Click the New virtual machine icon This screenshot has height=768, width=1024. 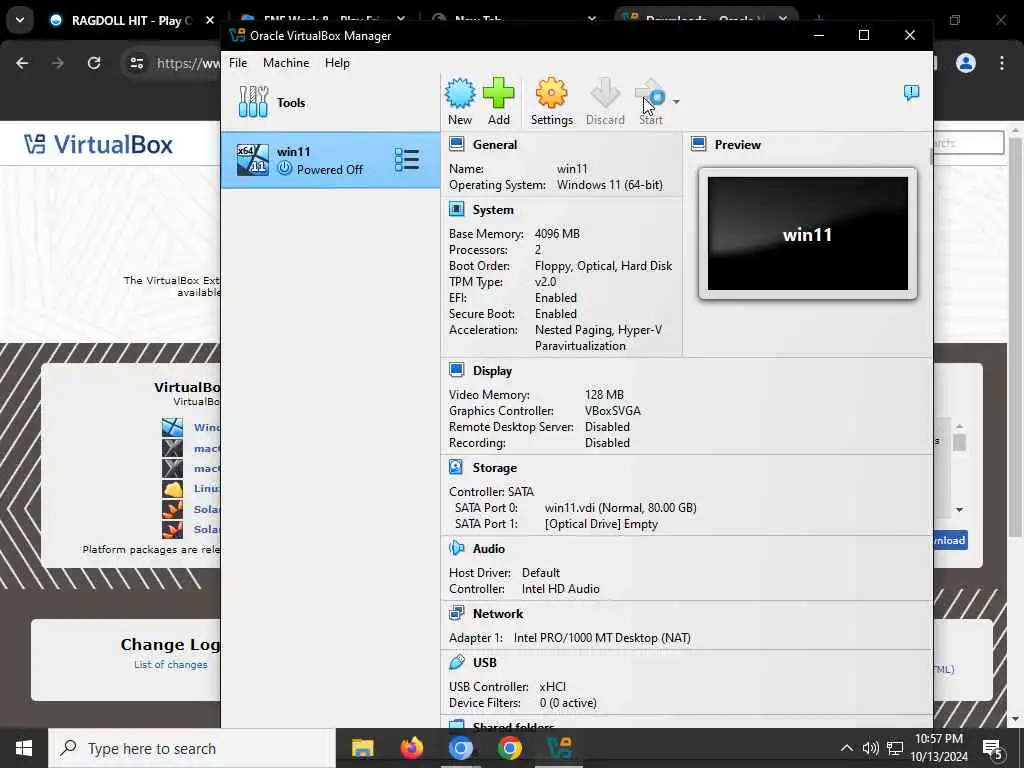(x=460, y=101)
